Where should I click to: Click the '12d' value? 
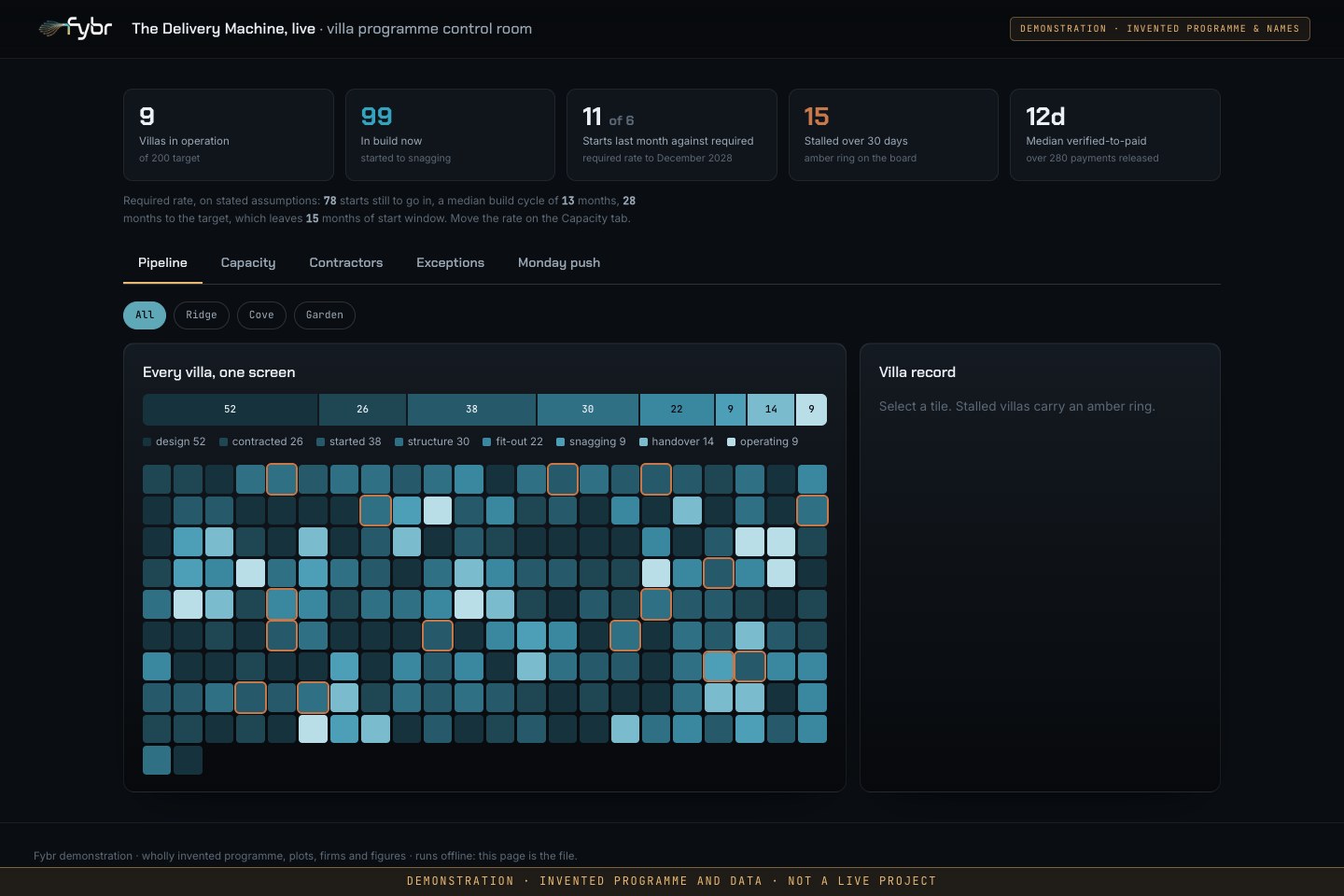coord(1045,117)
